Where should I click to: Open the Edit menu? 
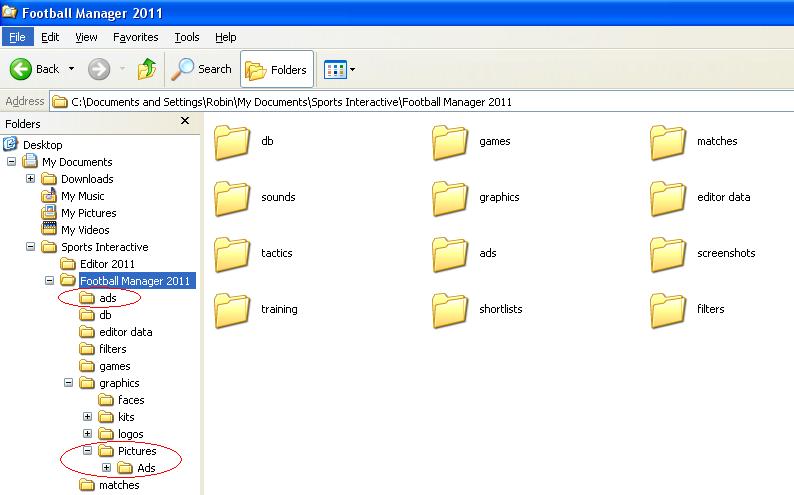(50, 37)
